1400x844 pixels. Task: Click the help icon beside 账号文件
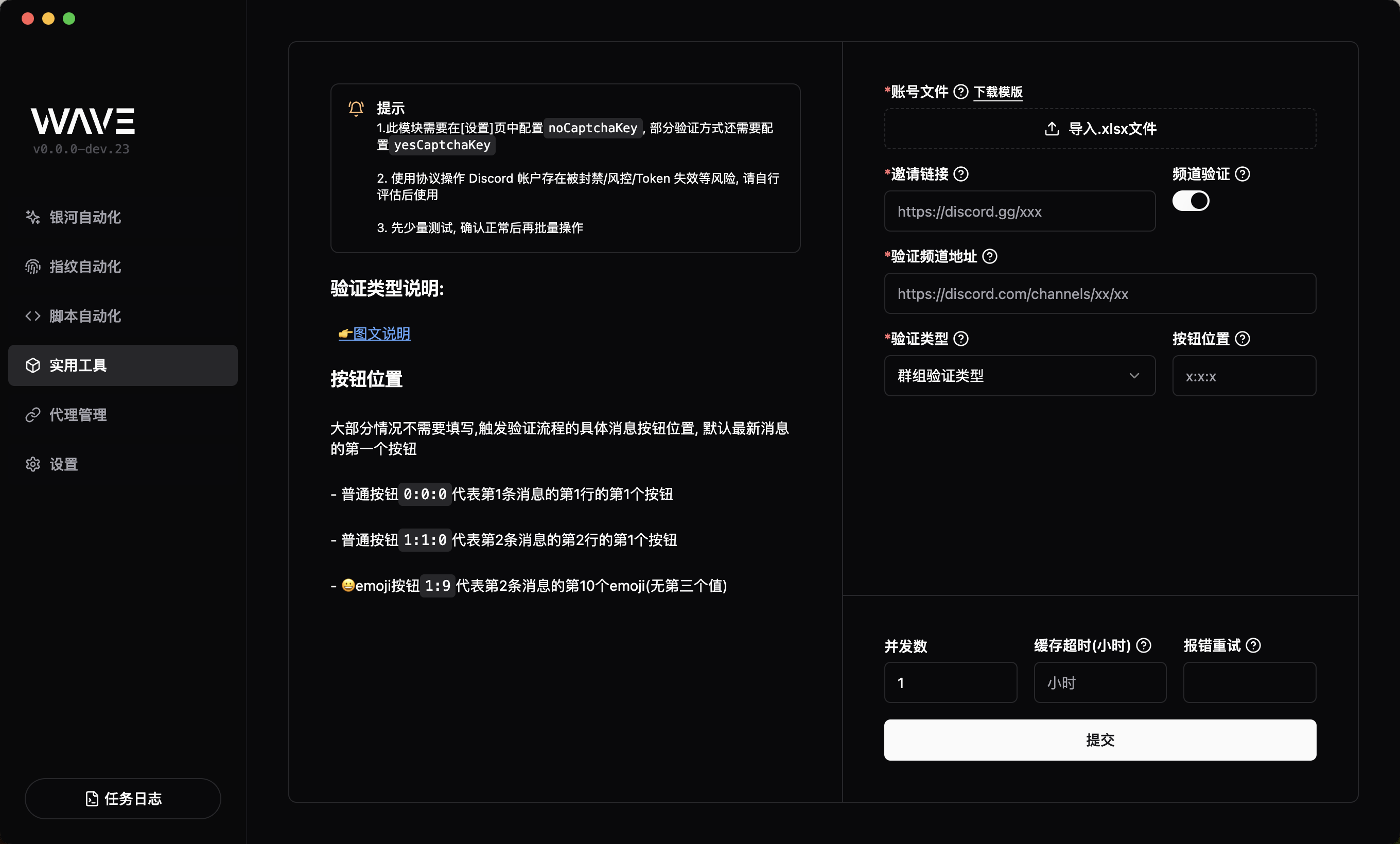[x=960, y=92]
